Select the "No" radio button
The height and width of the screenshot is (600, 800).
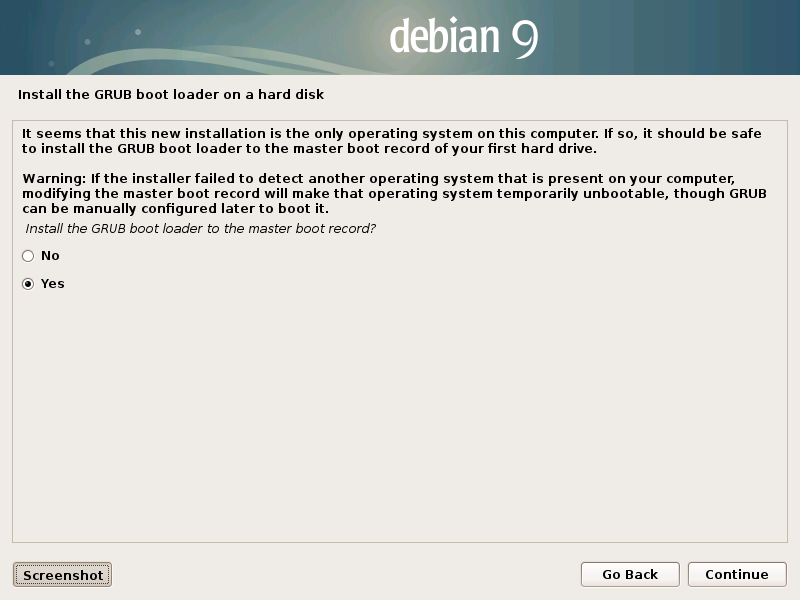(28, 256)
